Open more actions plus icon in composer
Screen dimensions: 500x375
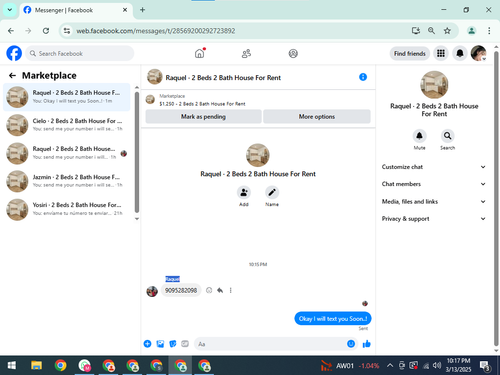[147, 344]
